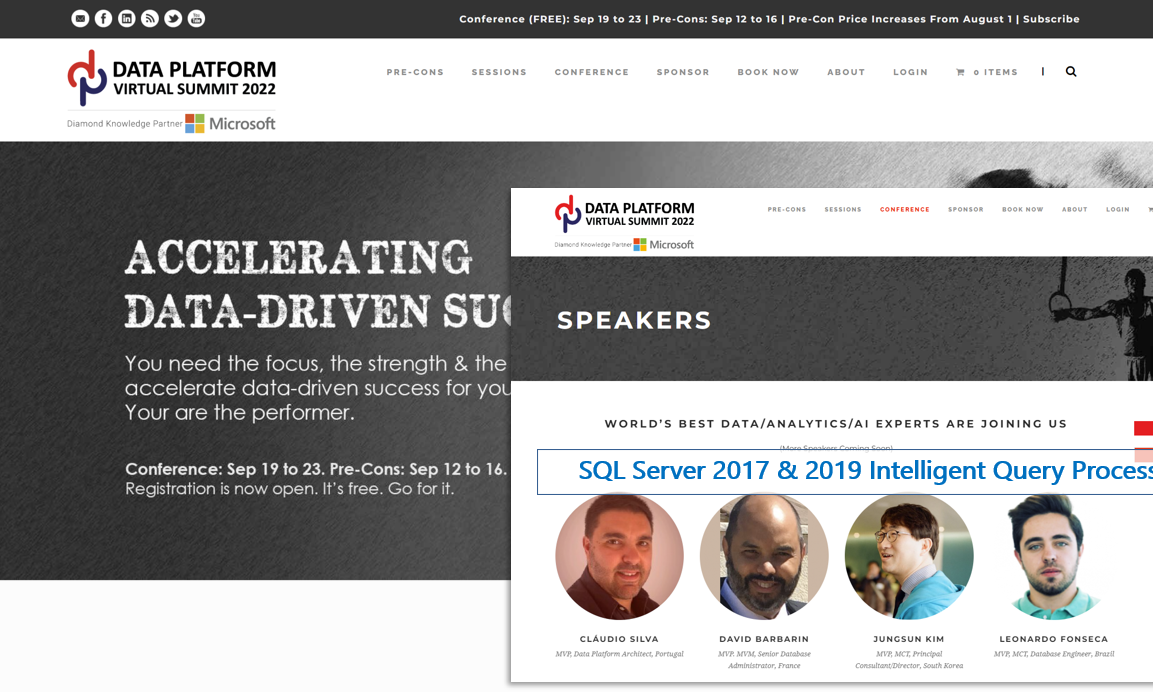Open the YouTube social icon
The width and height of the screenshot is (1153, 692).
tap(196, 19)
